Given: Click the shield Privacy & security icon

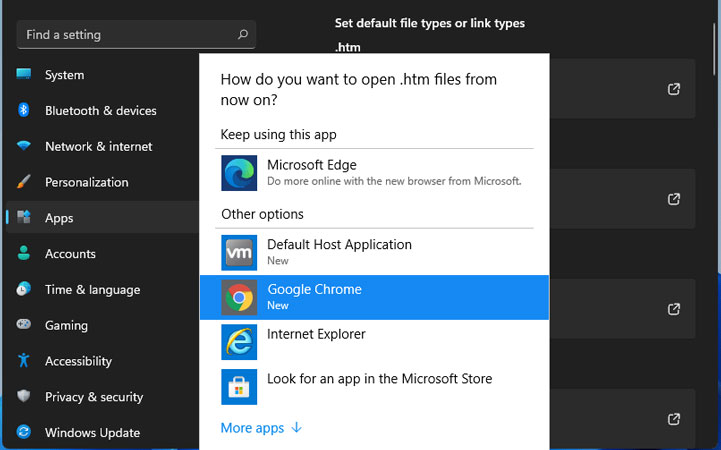Looking at the screenshot, I should coord(23,396).
